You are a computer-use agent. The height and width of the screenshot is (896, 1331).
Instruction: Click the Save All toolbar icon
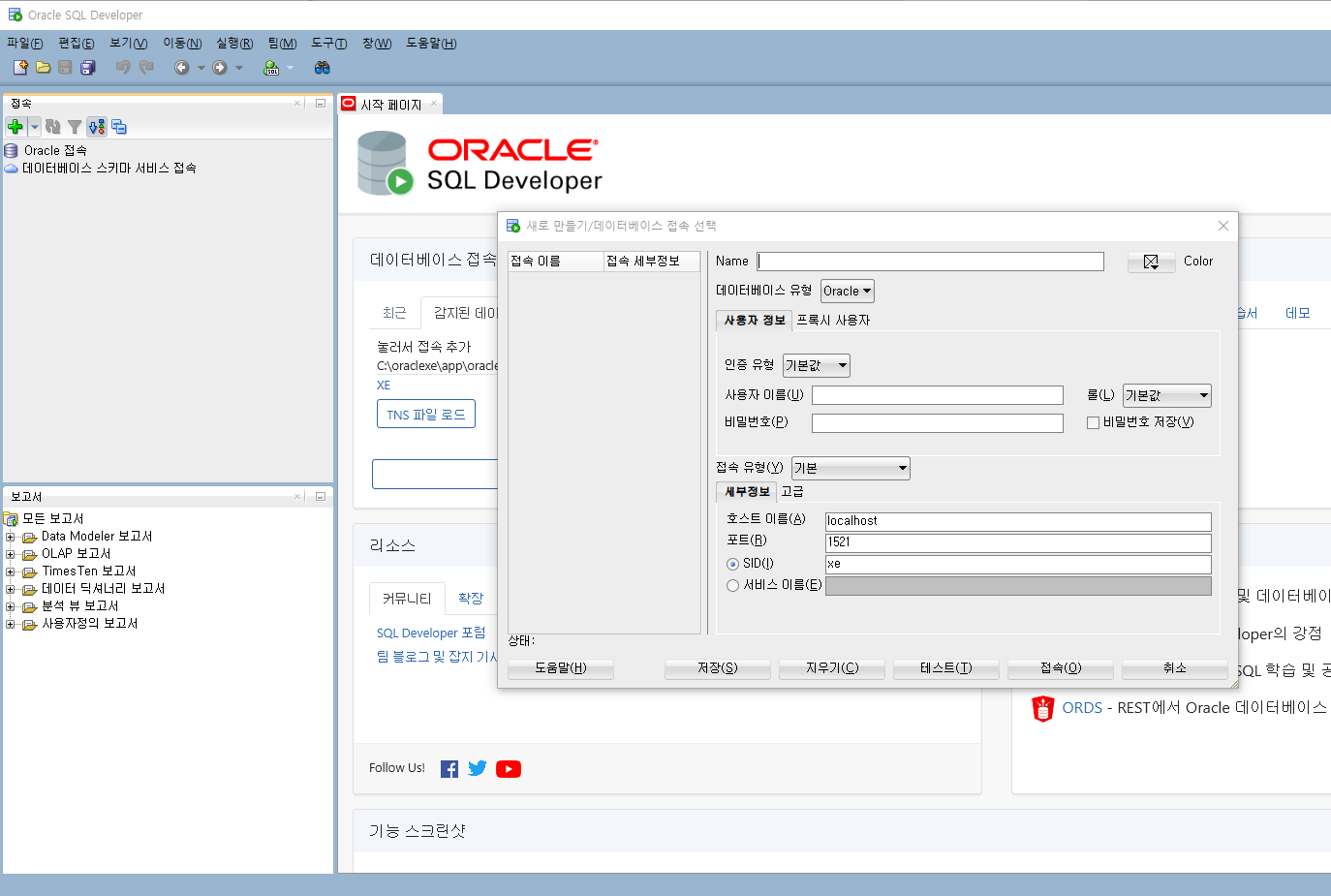[x=88, y=68]
